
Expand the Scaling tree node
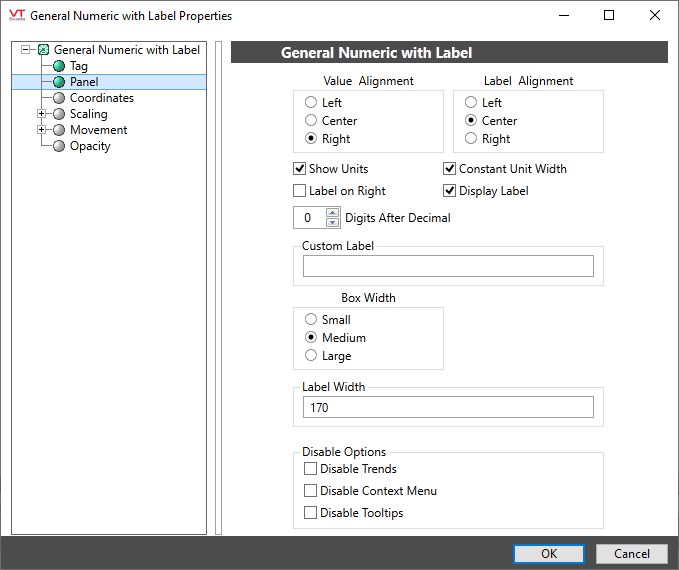41,114
